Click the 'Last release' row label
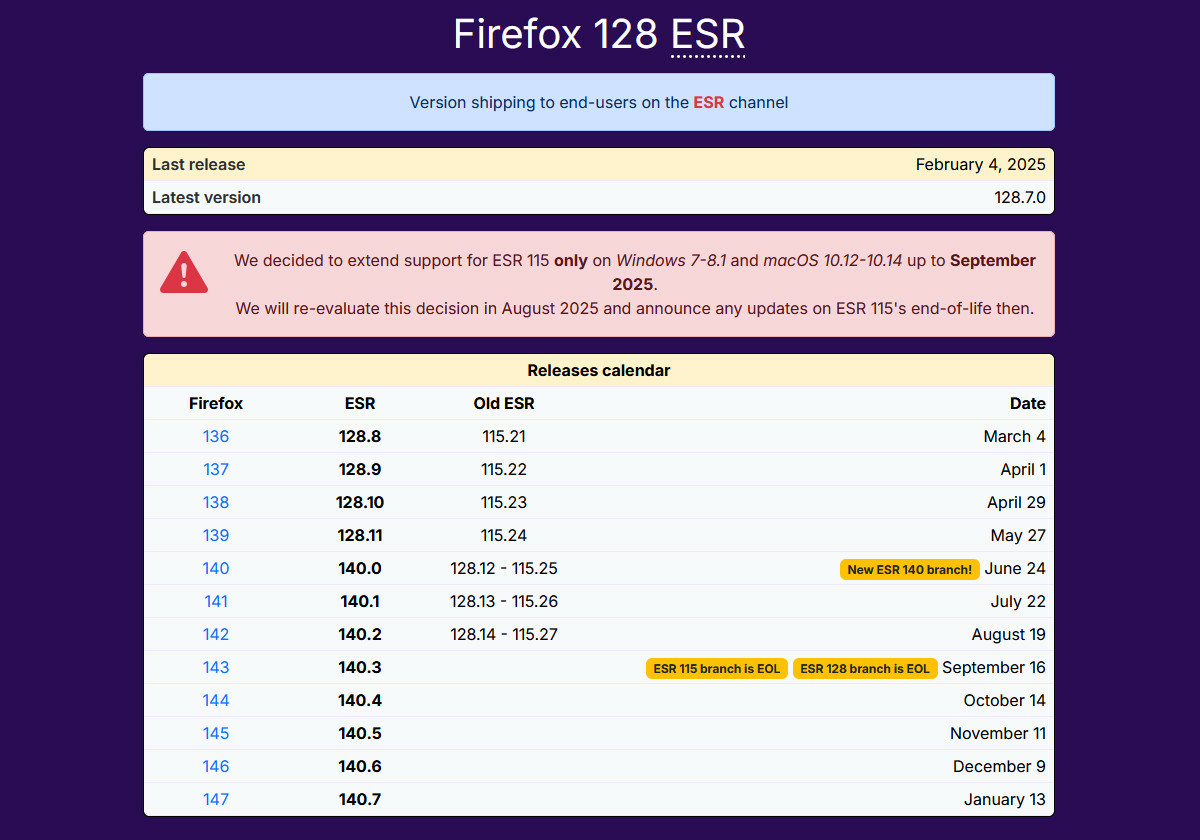Image resolution: width=1200 pixels, height=840 pixels. 198,164
